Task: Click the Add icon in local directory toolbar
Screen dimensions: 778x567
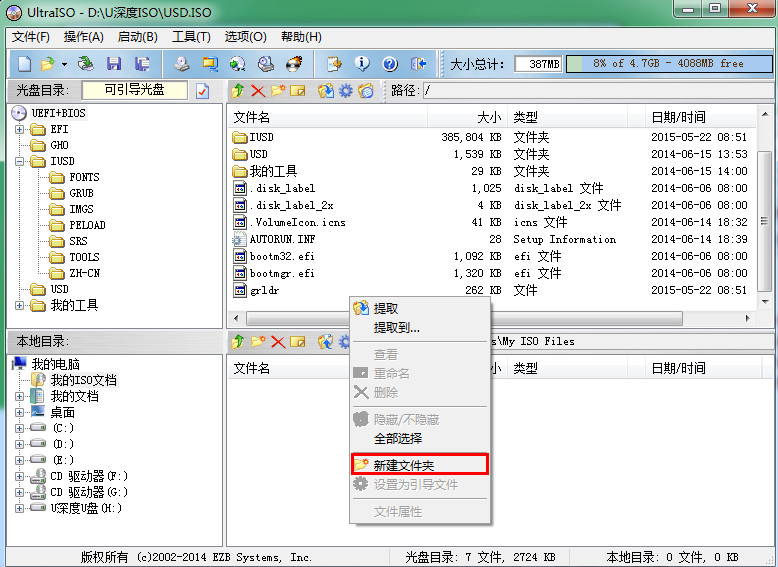Action: (325, 341)
